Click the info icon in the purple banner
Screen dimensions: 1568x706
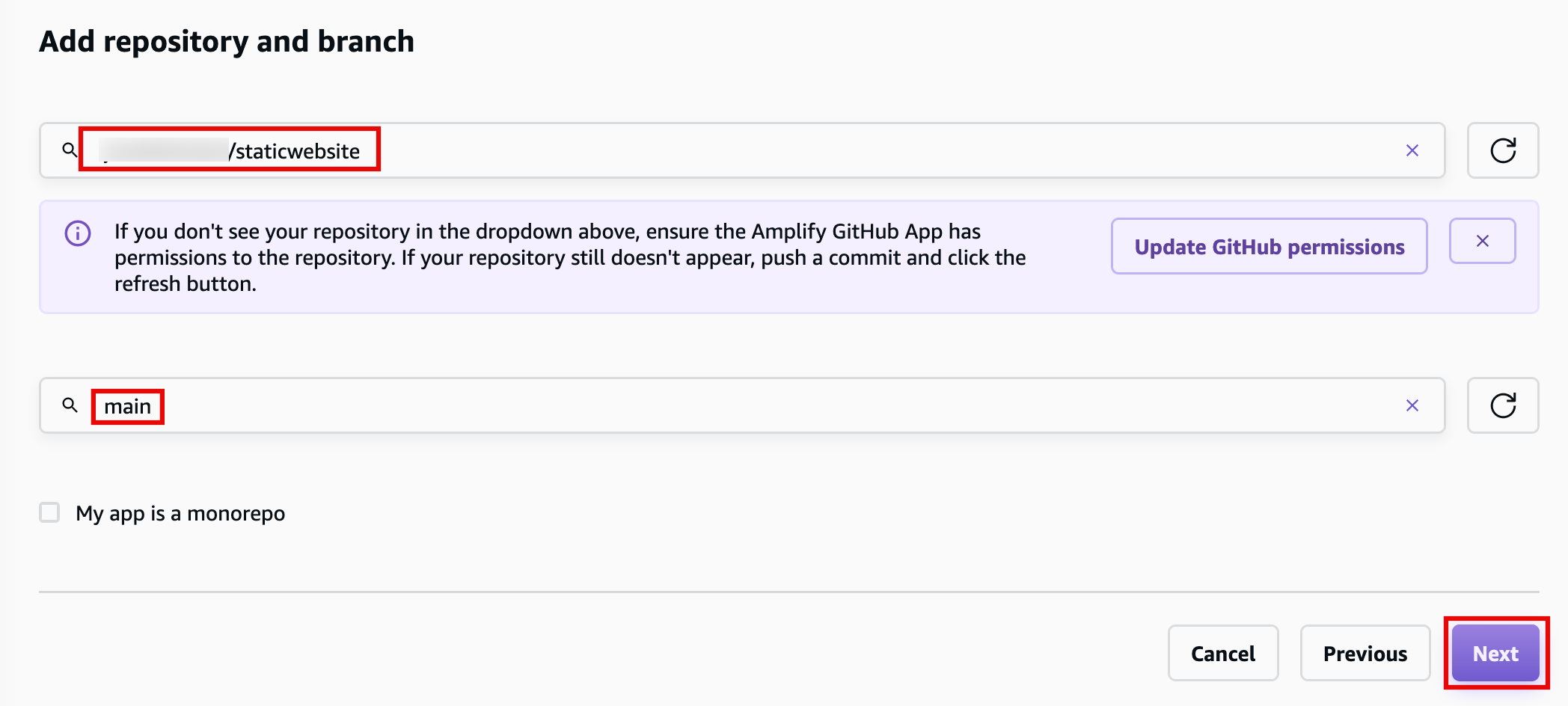pos(77,233)
